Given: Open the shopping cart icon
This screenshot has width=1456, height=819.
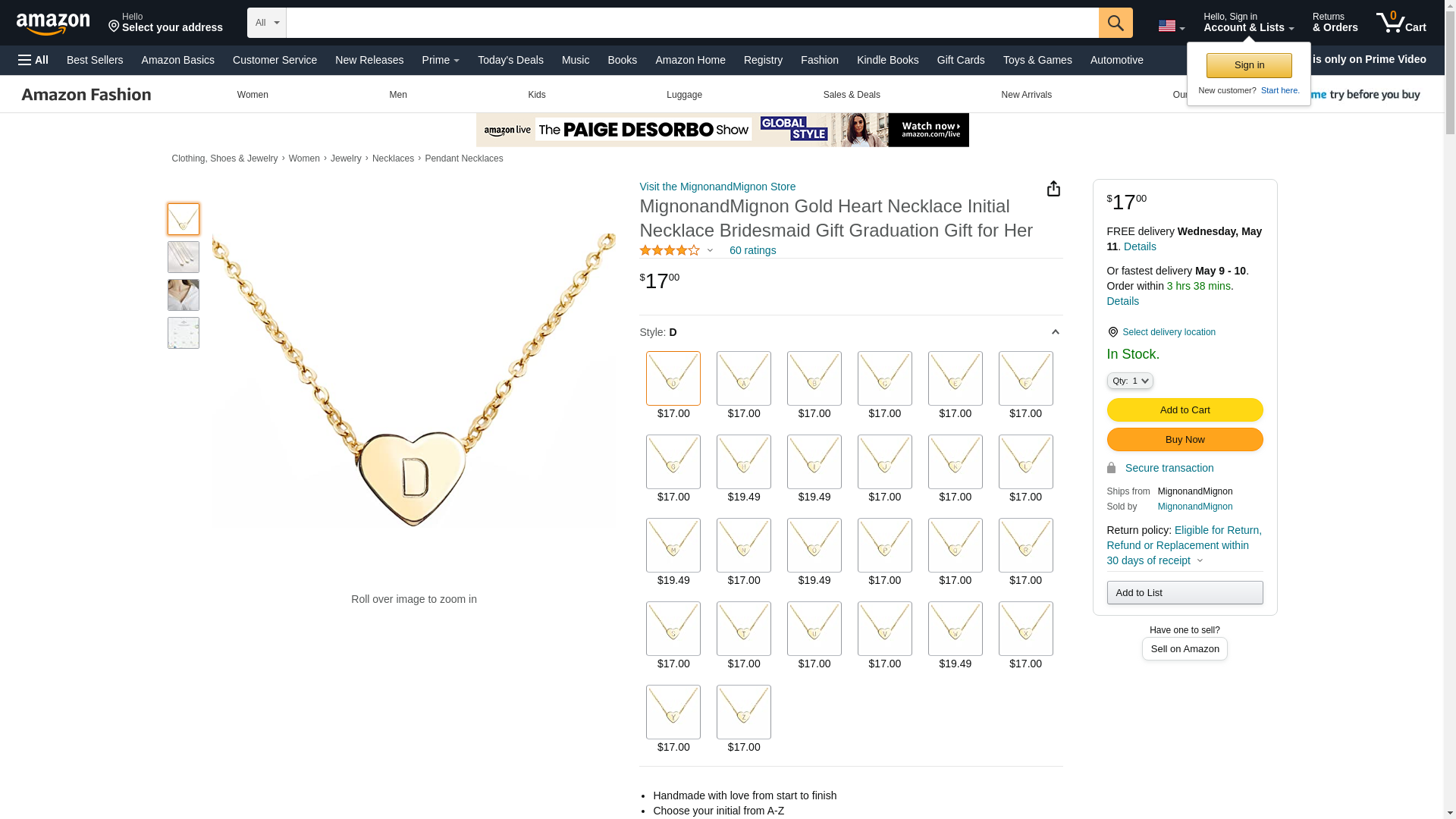Looking at the screenshot, I should (1401, 23).
